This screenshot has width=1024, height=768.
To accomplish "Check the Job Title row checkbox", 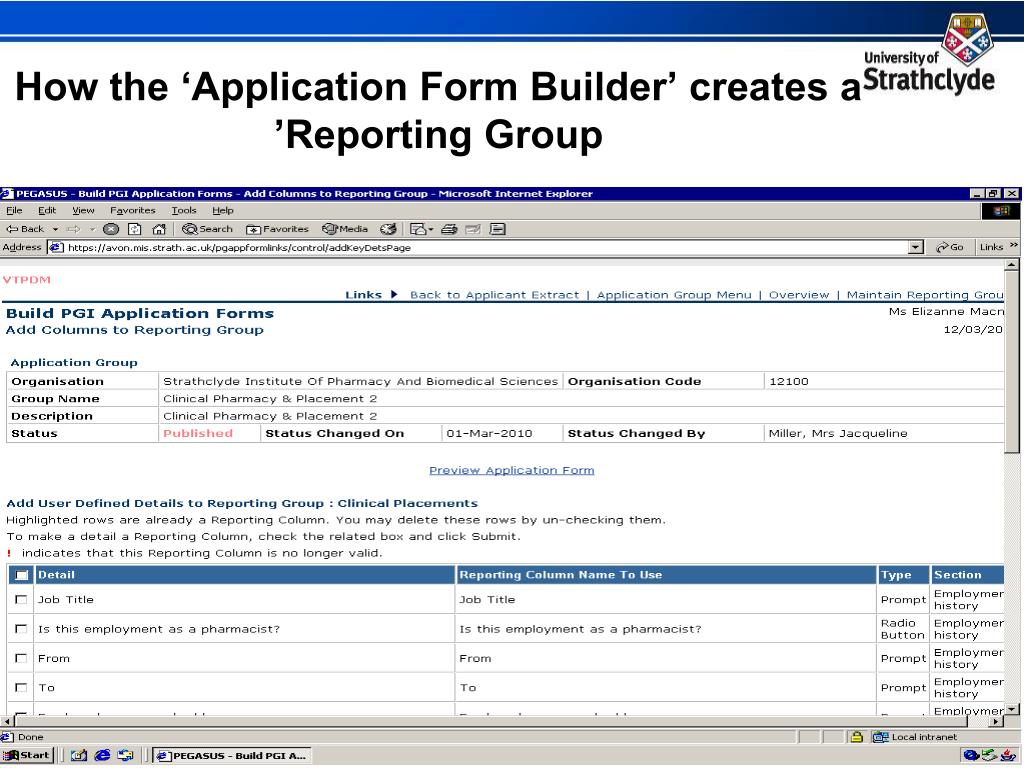I will (21, 600).
